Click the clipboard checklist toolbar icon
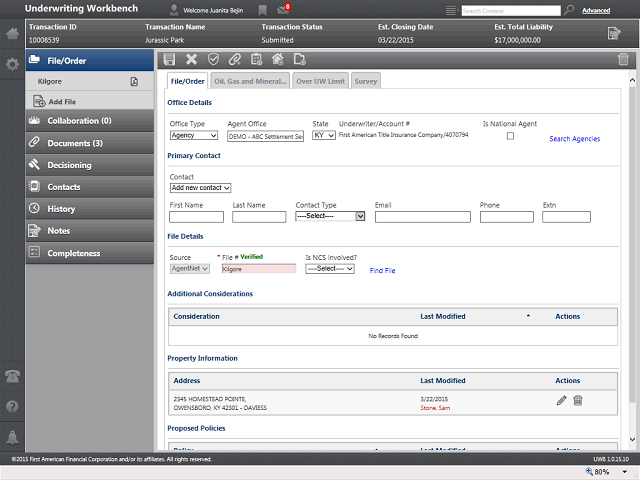Viewport: 640px width, 480px height. click(x=256, y=60)
